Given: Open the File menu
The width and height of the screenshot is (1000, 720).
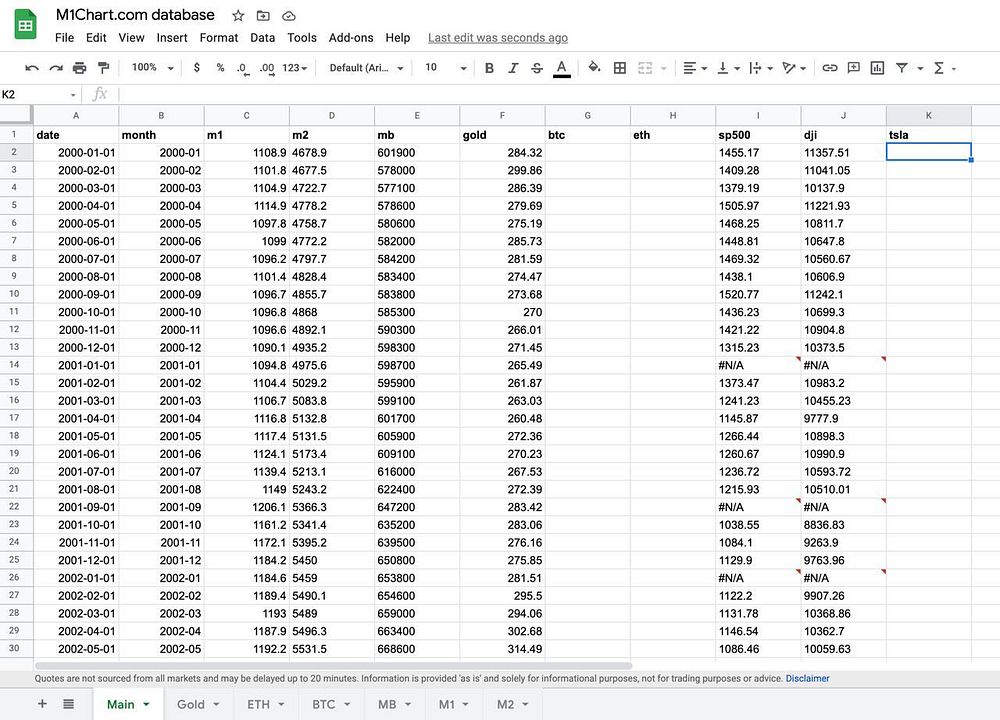Looking at the screenshot, I should [x=64, y=38].
